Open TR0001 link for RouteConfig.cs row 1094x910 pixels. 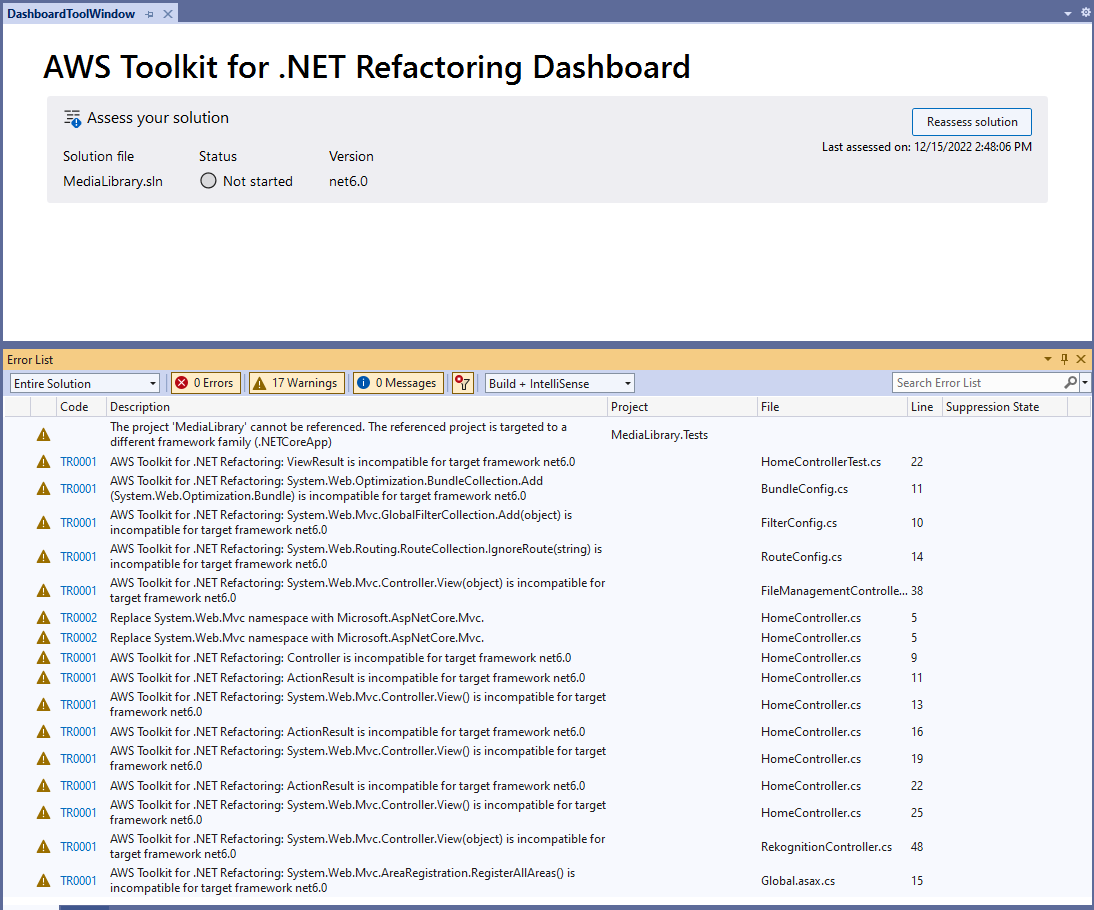(x=78, y=557)
